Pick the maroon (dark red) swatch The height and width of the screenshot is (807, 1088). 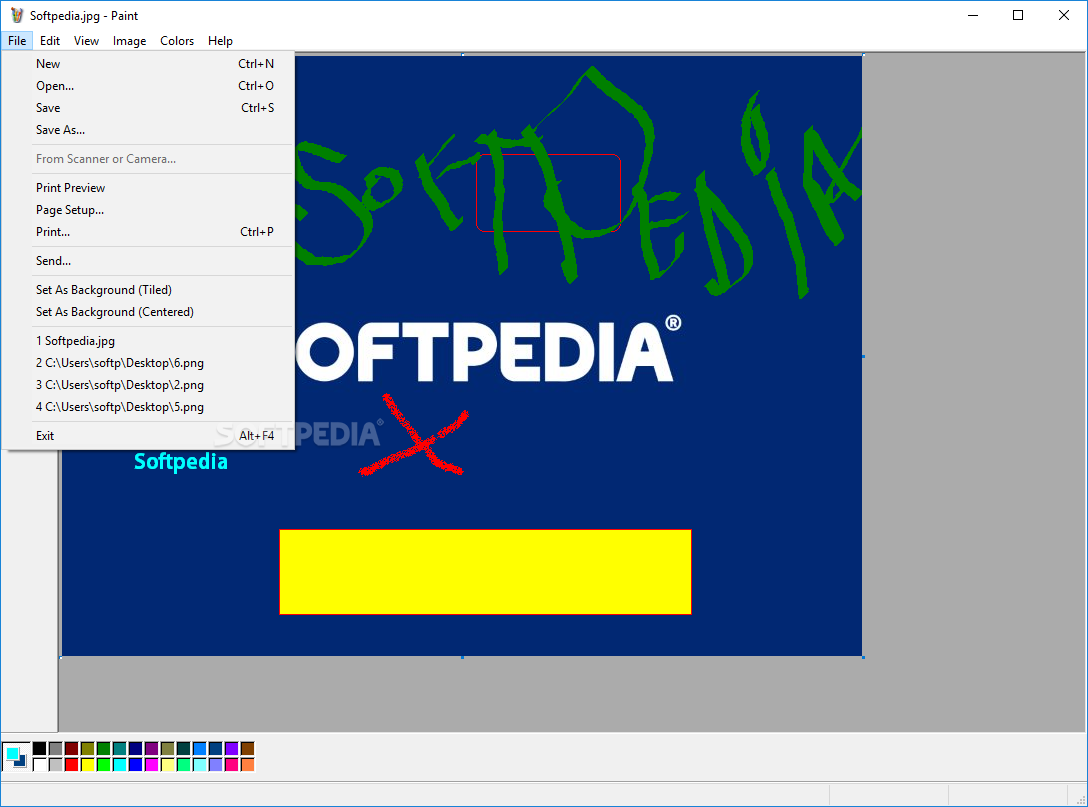(x=71, y=748)
